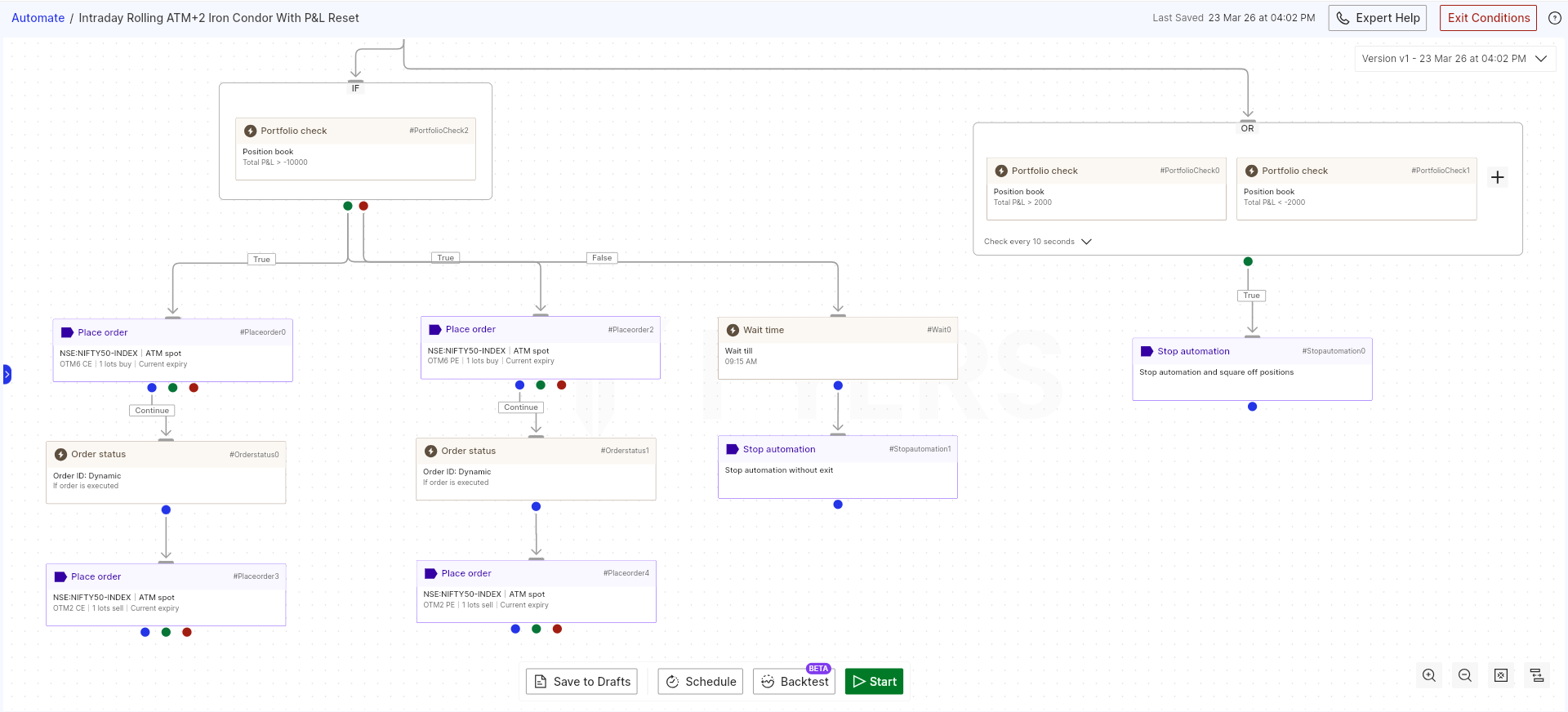Click the Expert Help button
Screen dimensions: 1568x712
(1378, 18)
